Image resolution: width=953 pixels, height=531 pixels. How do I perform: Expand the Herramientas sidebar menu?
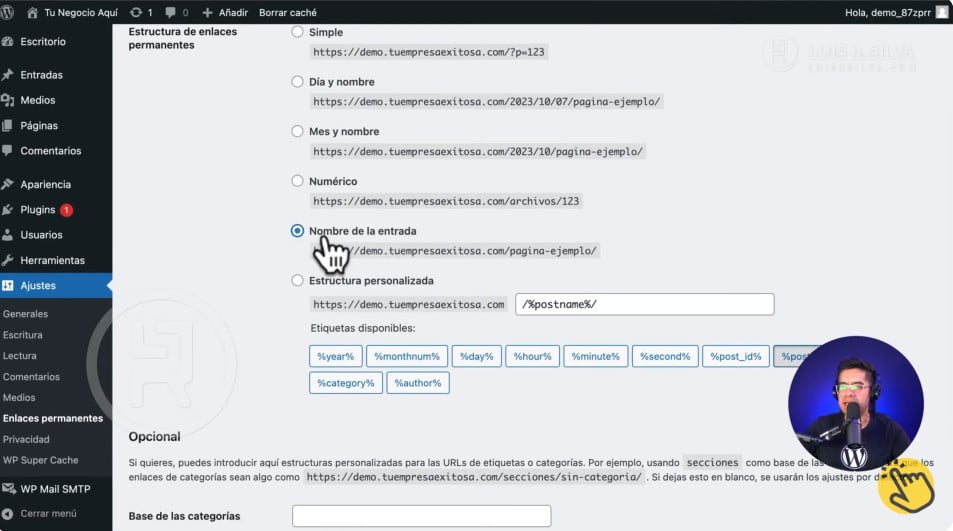52,260
